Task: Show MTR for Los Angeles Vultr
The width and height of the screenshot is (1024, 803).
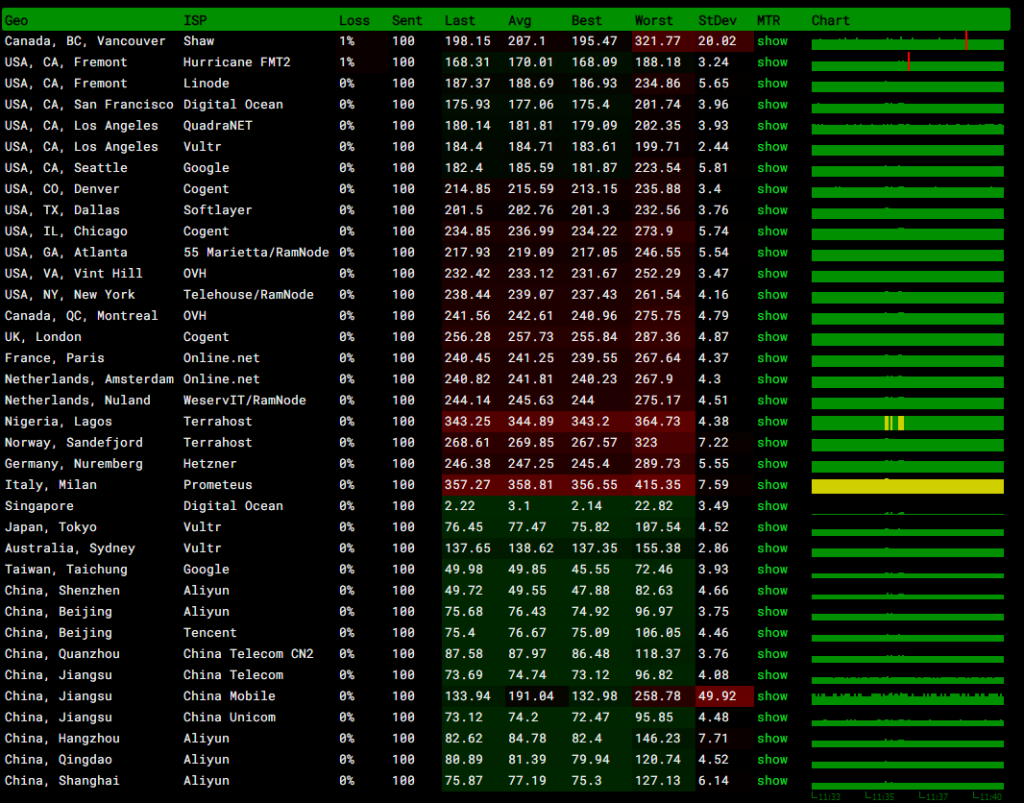Action: coord(773,147)
